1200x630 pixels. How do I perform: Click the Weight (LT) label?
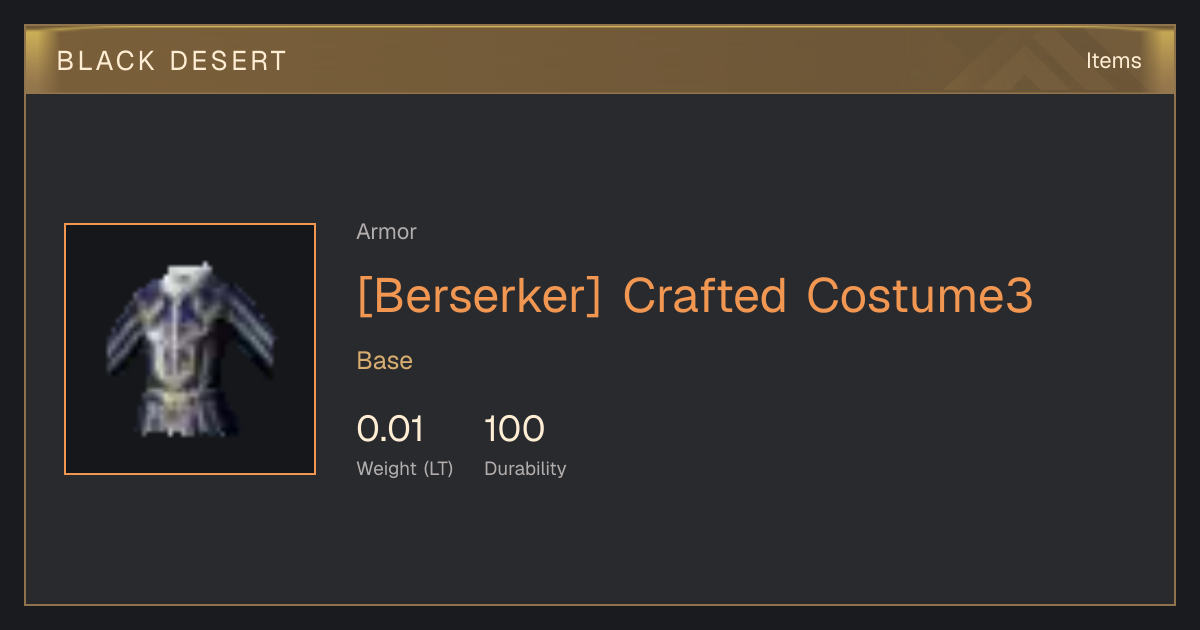(x=405, y=469)
